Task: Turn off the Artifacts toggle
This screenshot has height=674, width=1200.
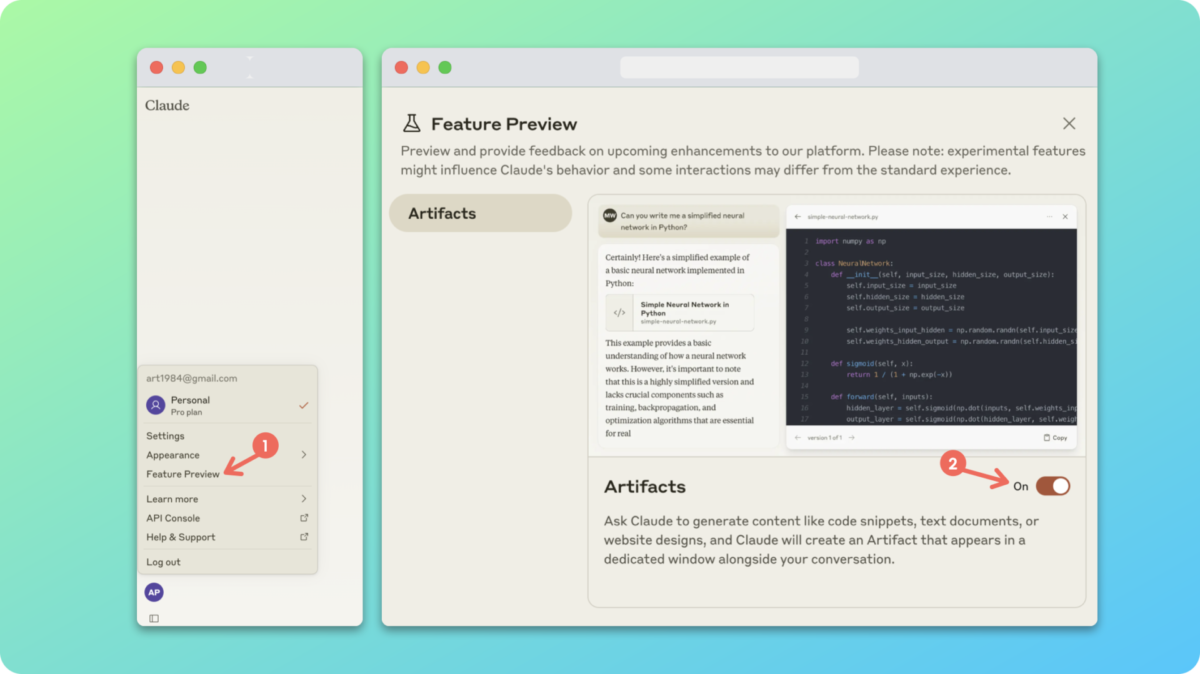Action: coord(1052,486)
